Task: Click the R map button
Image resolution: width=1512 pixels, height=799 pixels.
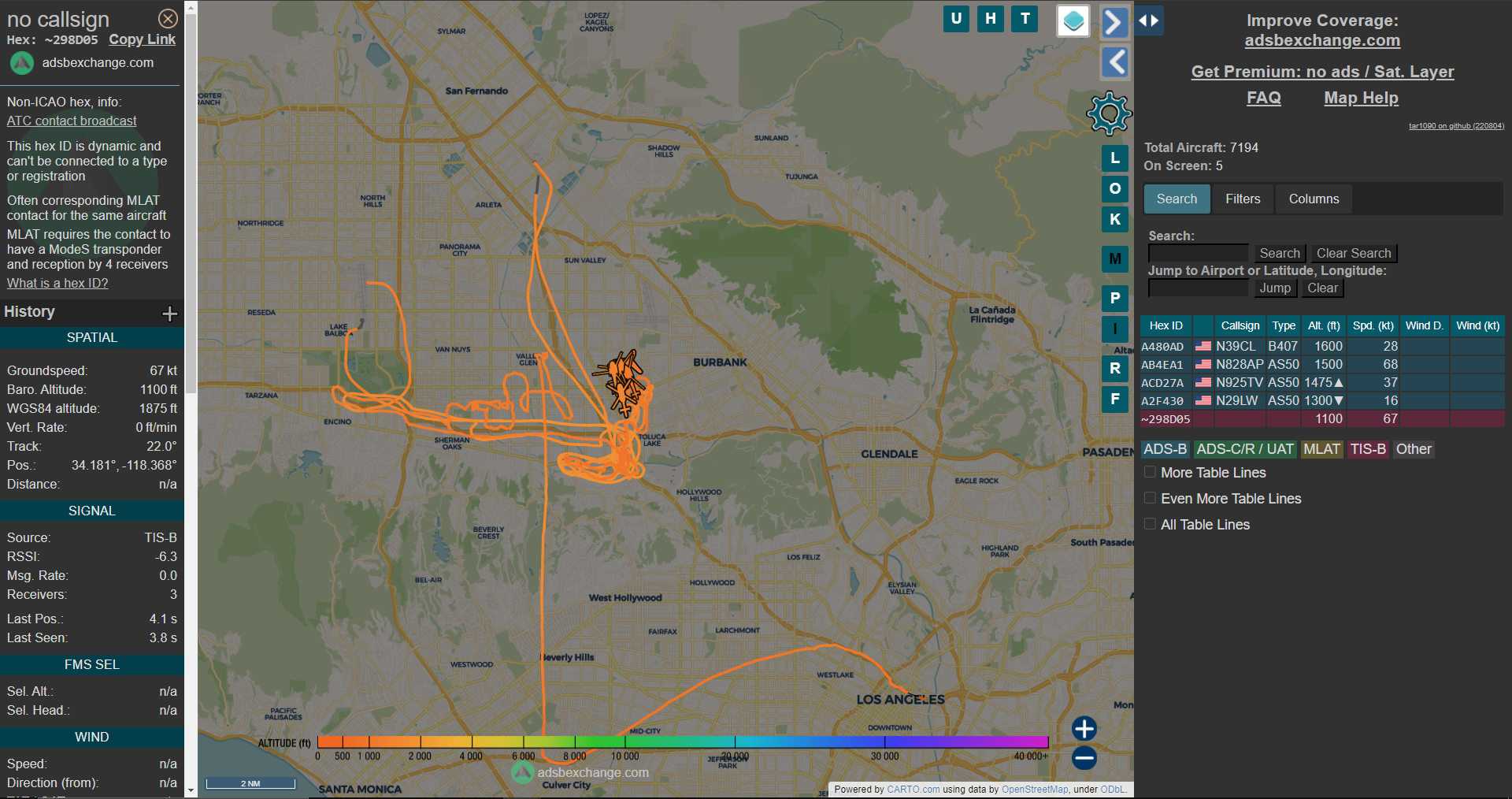Action: [1115, 369]
